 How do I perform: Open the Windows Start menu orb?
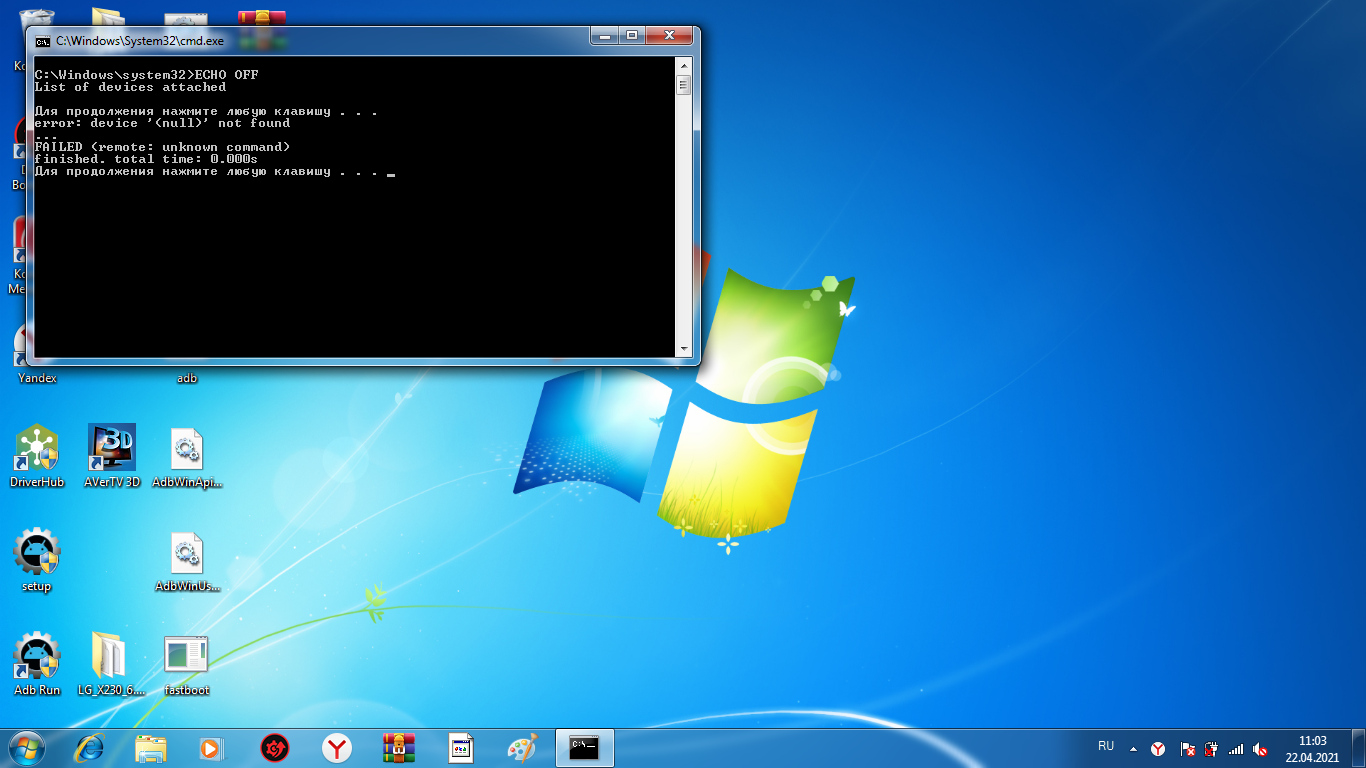(x=25, y=748)
